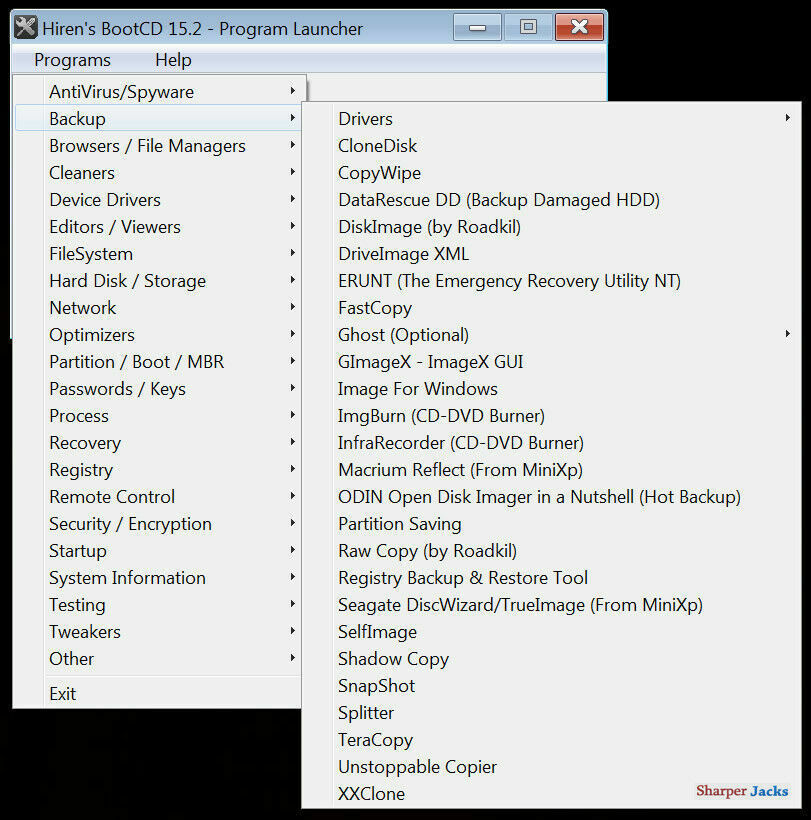Launch ImgBurn (CD-DVD Burner)
This screenshot has height=820, width=811.
click(552, 416)
